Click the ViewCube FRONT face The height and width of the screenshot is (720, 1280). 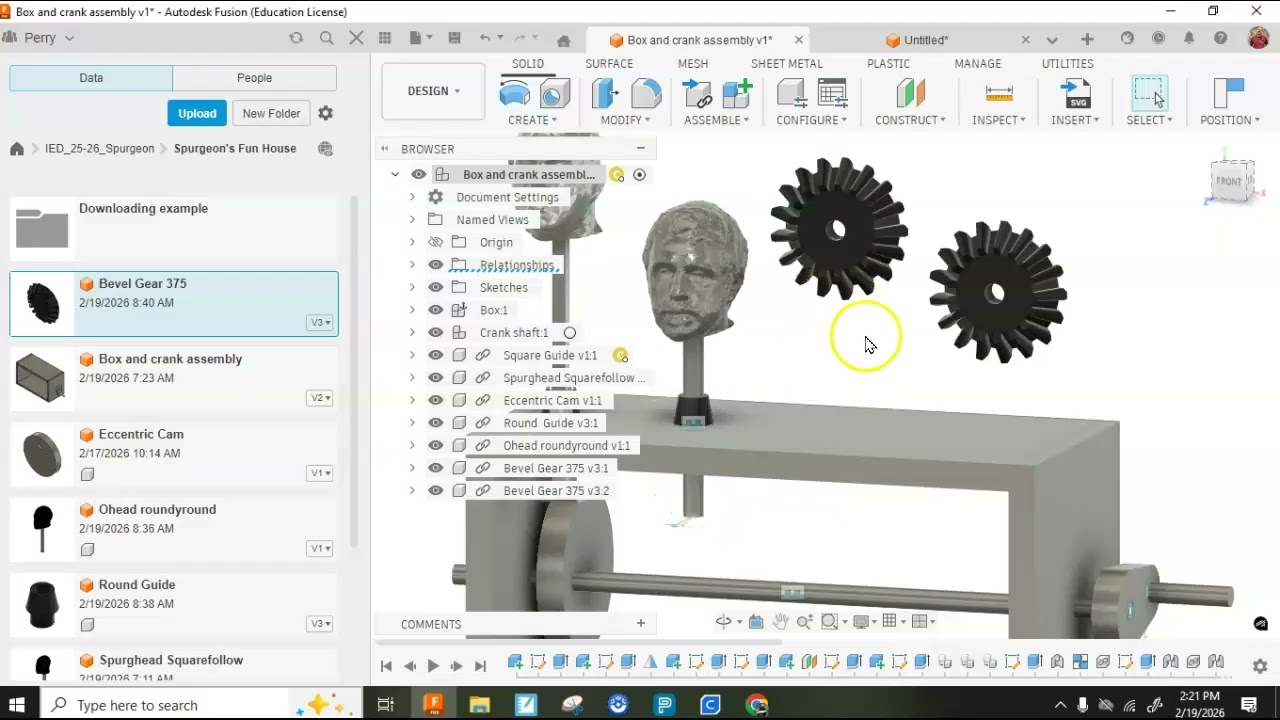1229,181
